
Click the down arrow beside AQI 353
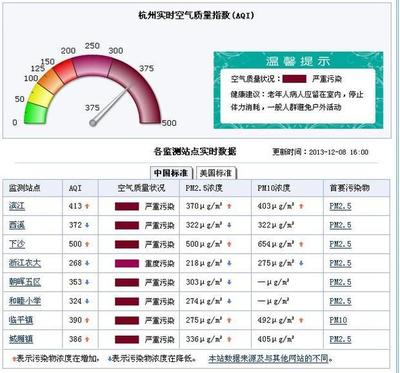(x=87, y=282)
